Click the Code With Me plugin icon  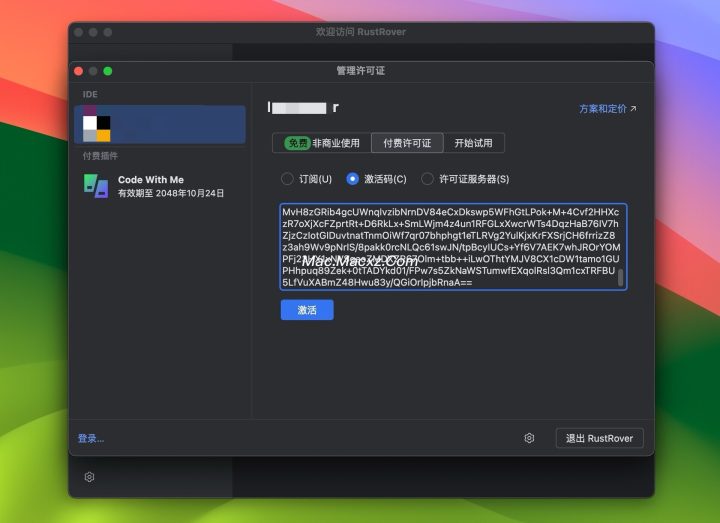(96, 186)
